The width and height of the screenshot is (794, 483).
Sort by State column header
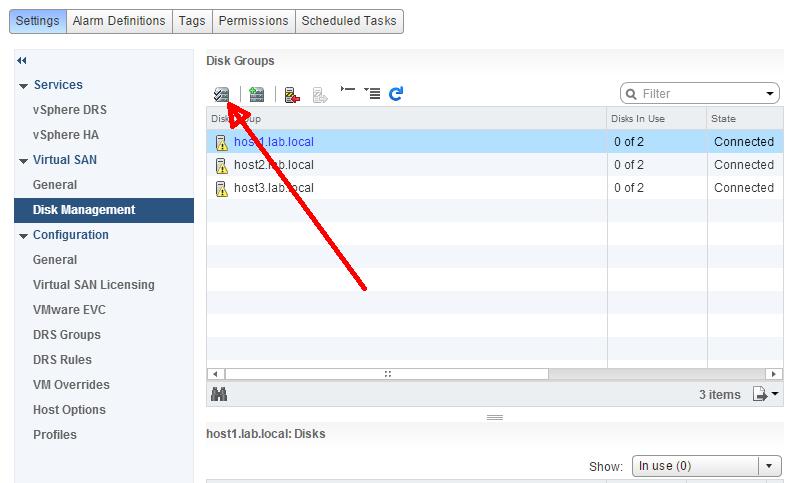745,118
